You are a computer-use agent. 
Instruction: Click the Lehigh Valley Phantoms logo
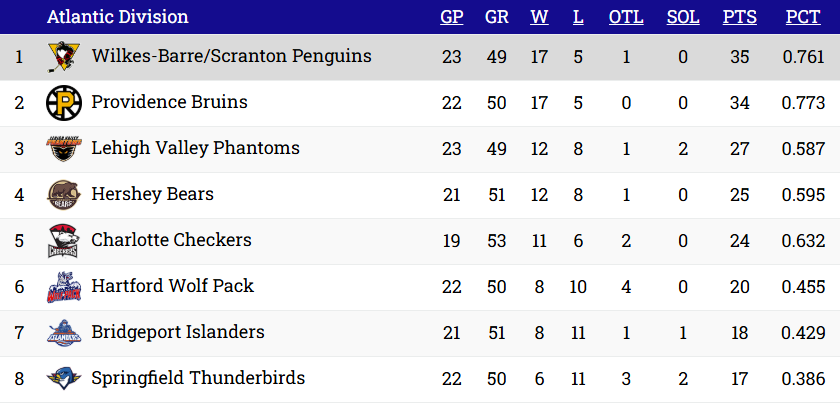(x=62, y=149)
